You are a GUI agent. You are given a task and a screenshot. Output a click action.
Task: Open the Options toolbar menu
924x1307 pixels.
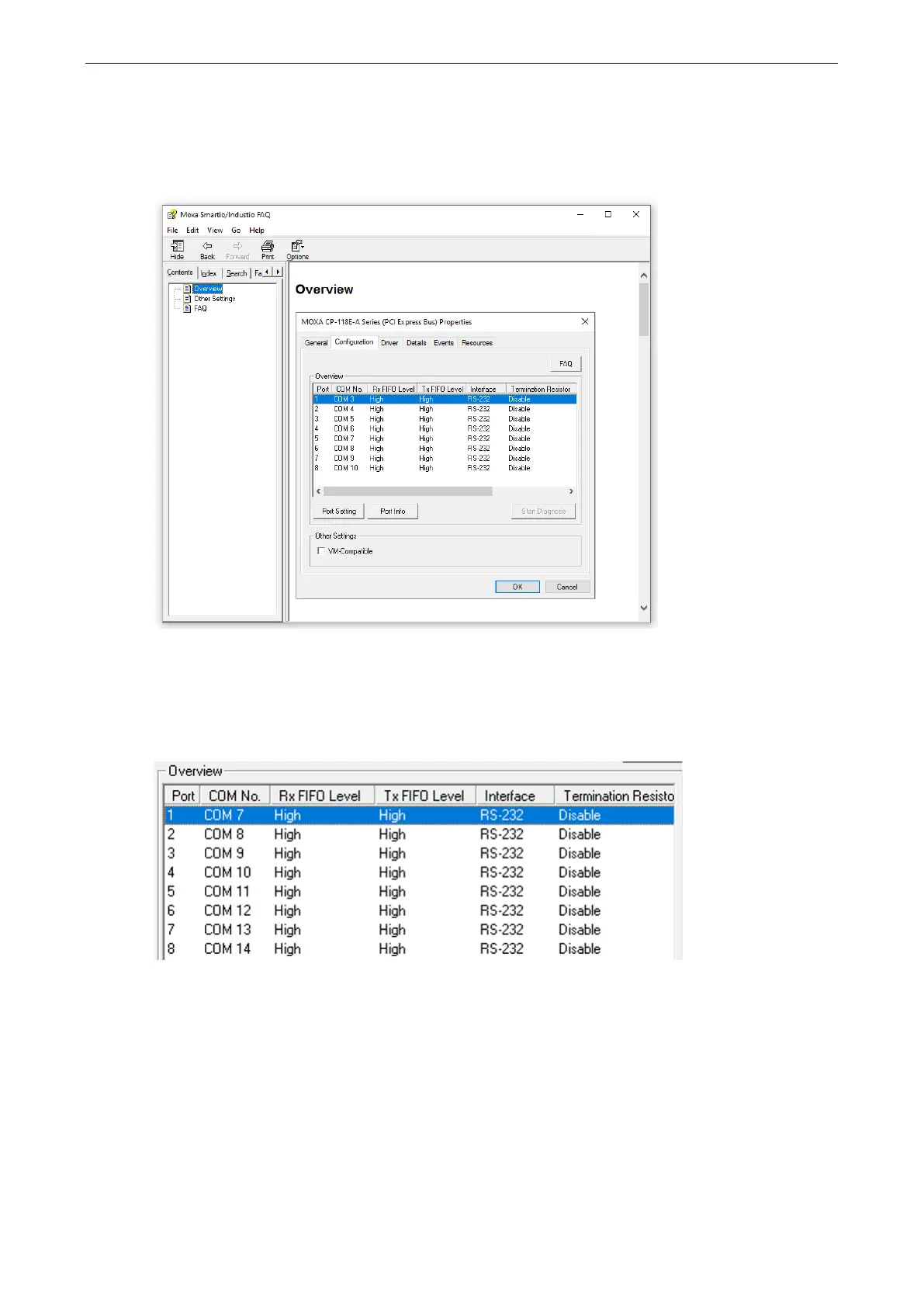[x=297, y=249]
